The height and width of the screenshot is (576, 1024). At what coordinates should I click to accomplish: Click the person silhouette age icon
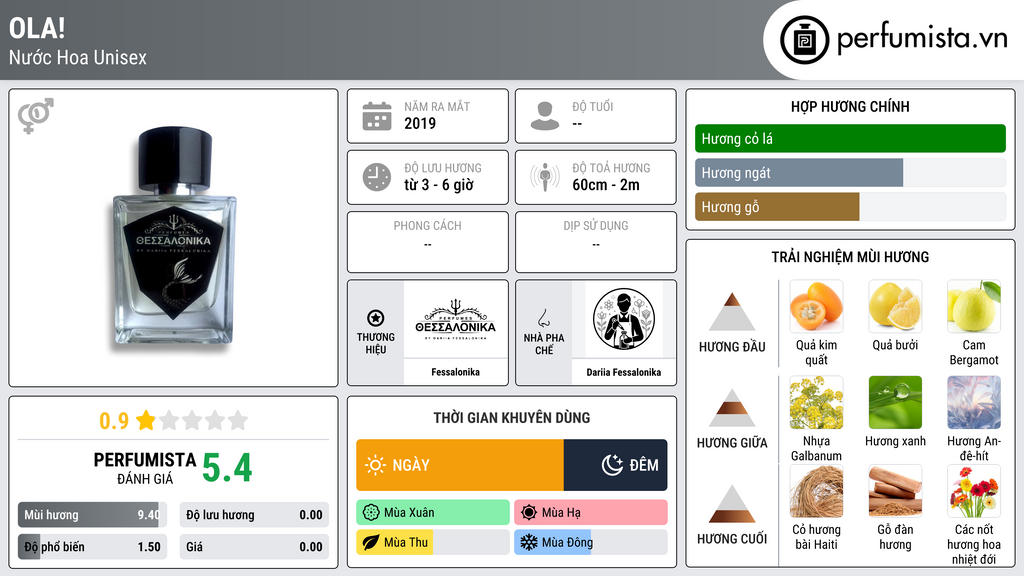click(545, 116)
